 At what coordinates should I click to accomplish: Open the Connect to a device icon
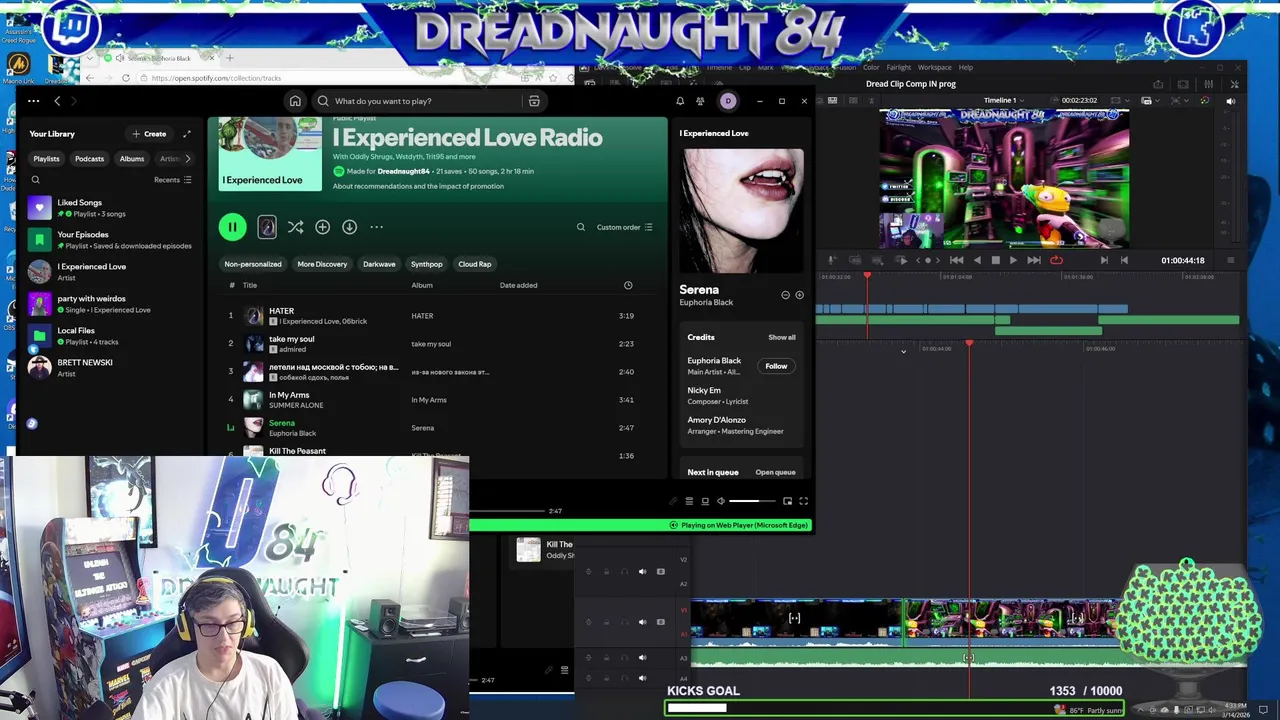point(705,501)
